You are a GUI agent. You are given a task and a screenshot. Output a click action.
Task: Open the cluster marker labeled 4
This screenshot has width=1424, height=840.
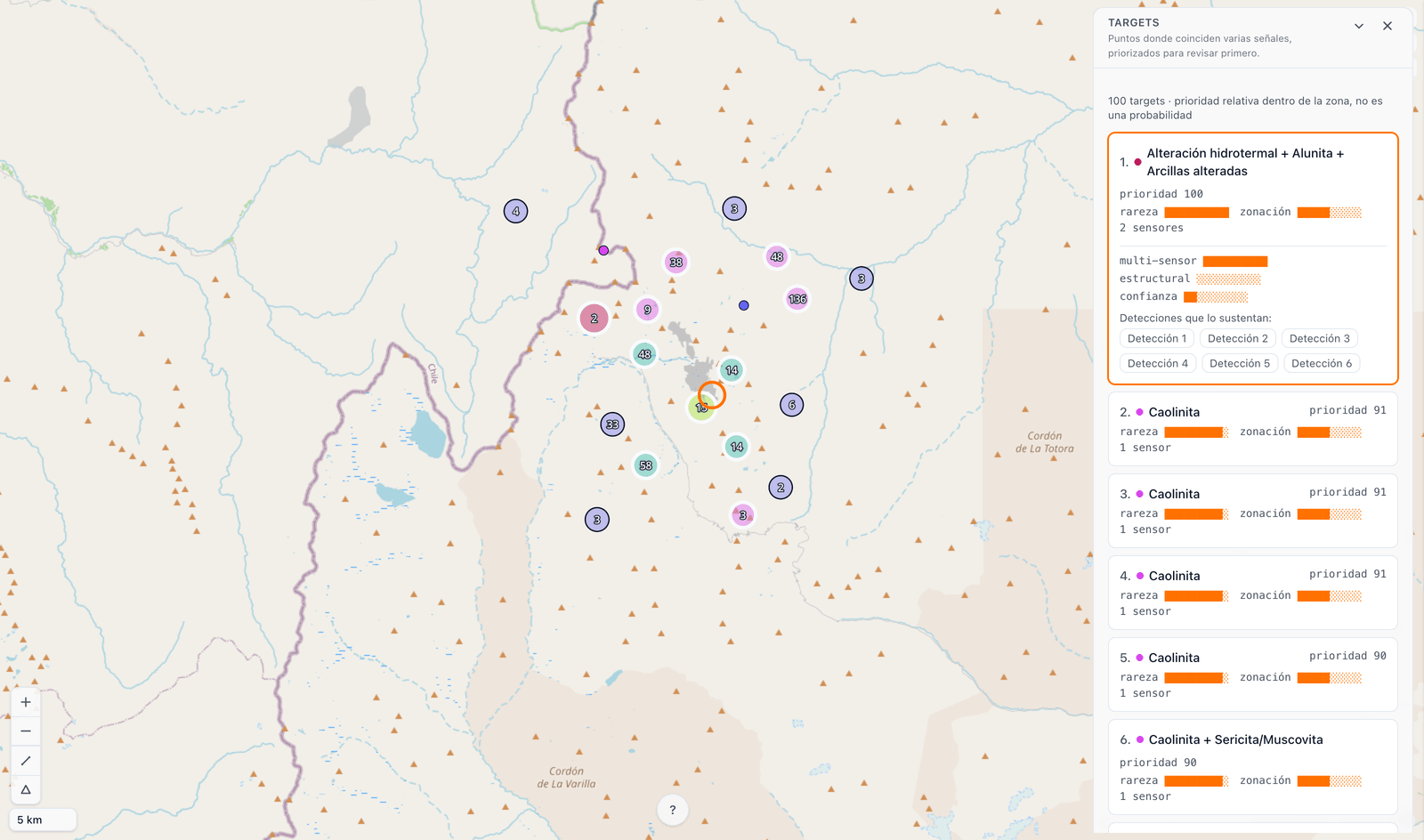pyautogui.click(x=516, y=211)
